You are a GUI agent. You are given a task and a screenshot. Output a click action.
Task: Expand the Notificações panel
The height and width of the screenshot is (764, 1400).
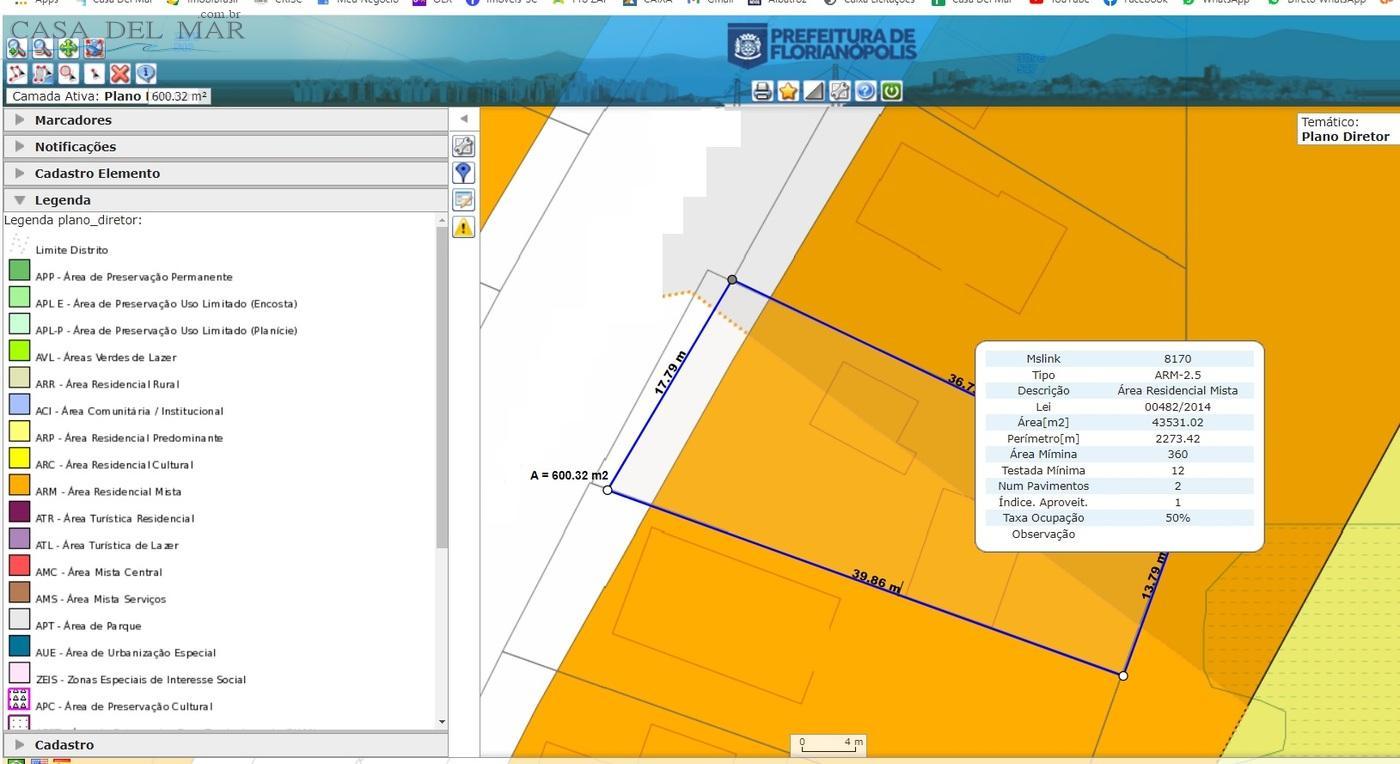click(x=224, y=146)
